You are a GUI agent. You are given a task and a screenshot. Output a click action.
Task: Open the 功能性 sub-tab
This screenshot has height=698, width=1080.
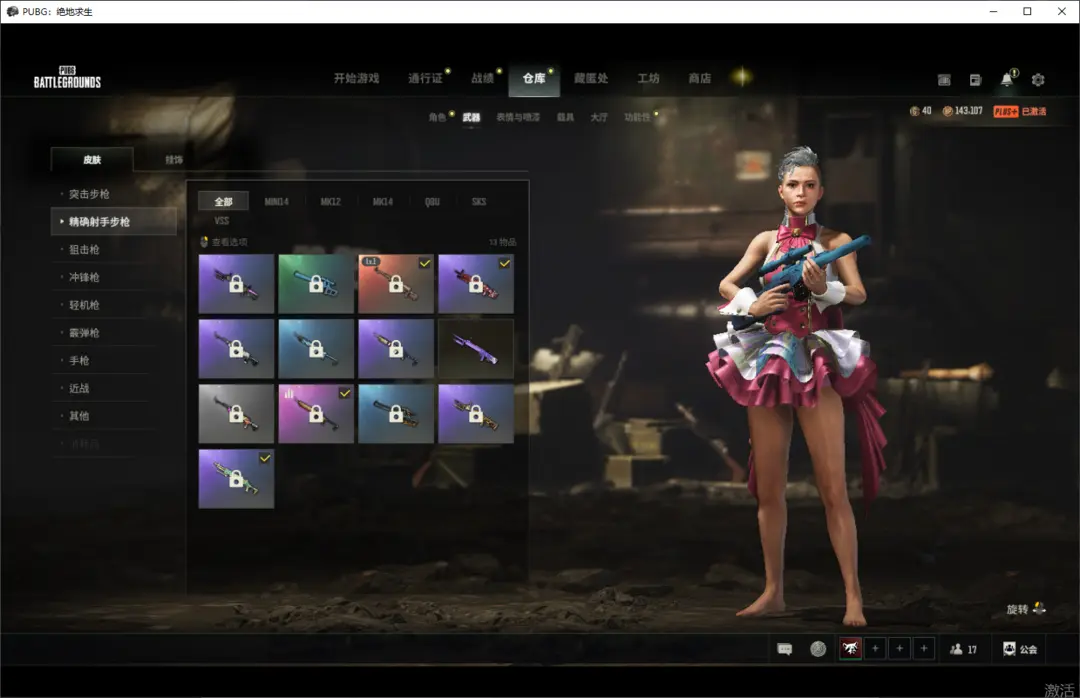(x=637, y=117)
